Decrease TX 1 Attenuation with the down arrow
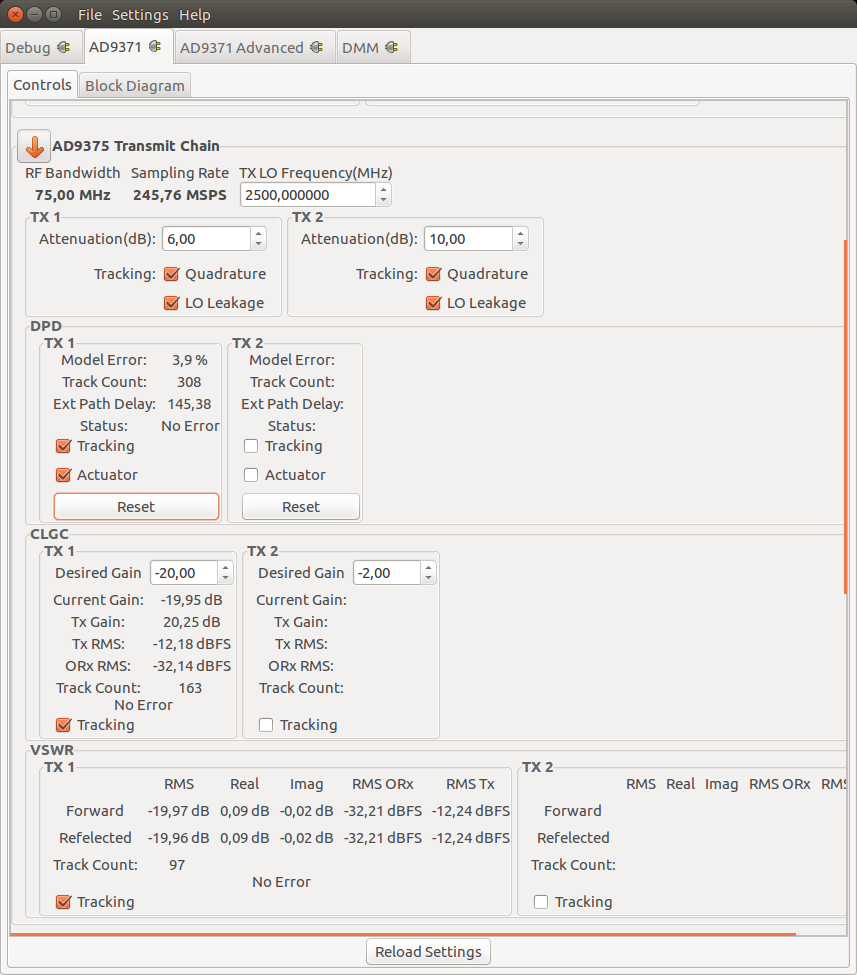Image resolution: width=857 pixels, height=975 pixels. pyautogui.click(x=257, y=244)
